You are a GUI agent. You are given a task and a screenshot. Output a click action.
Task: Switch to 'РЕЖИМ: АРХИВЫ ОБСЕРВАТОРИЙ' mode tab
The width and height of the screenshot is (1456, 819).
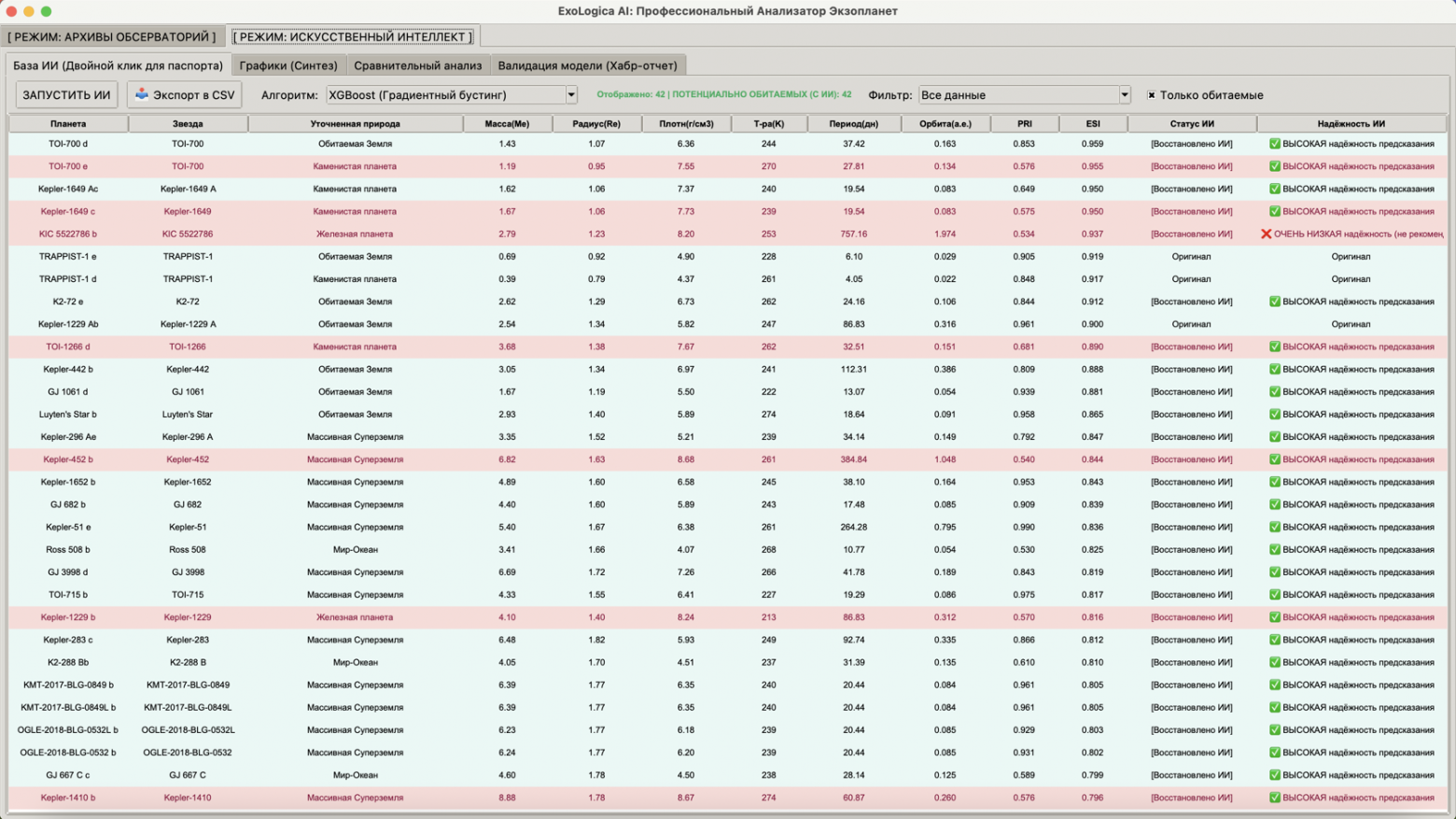pos(112,37)
